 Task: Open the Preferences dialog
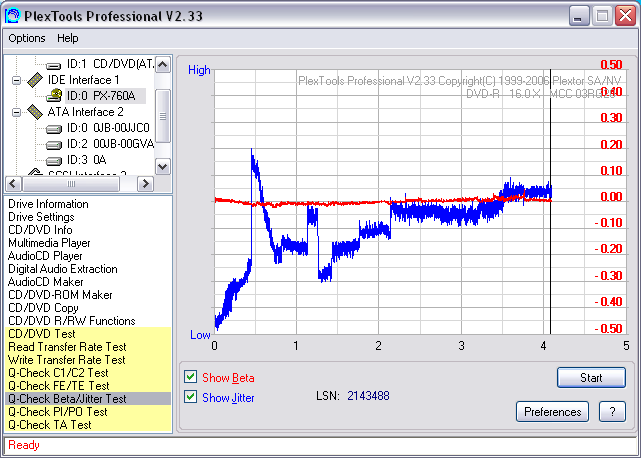pos(552,411)
